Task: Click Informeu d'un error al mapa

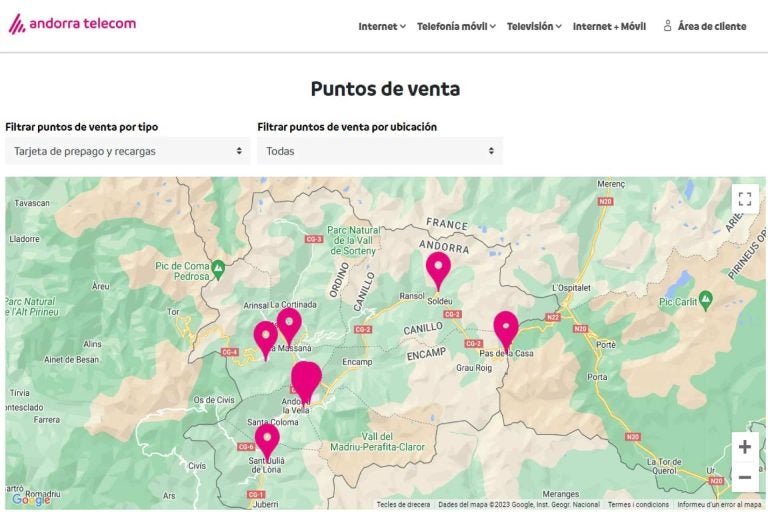Action: pos(719,504)
